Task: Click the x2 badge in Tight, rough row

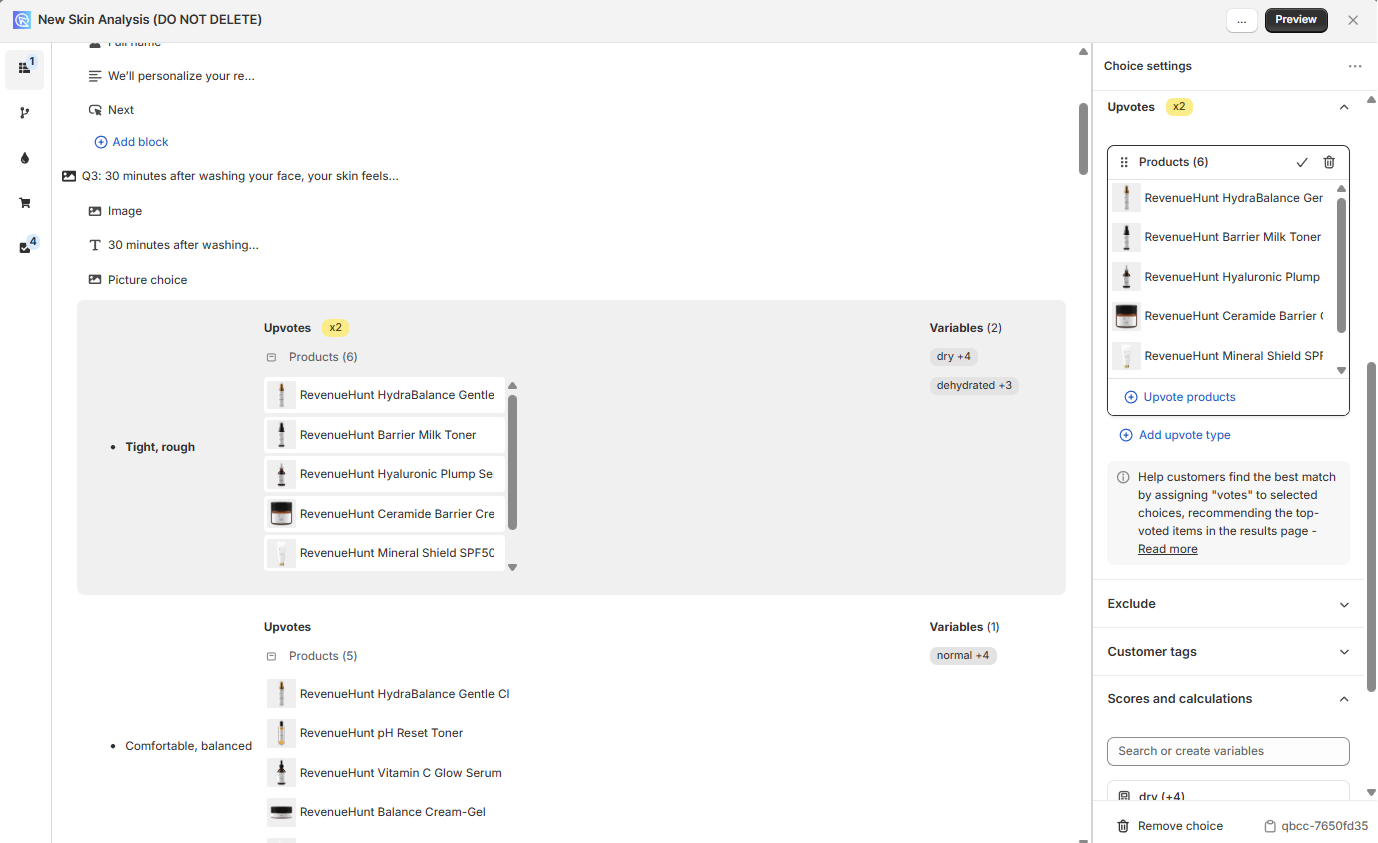Action: (336, 328)
